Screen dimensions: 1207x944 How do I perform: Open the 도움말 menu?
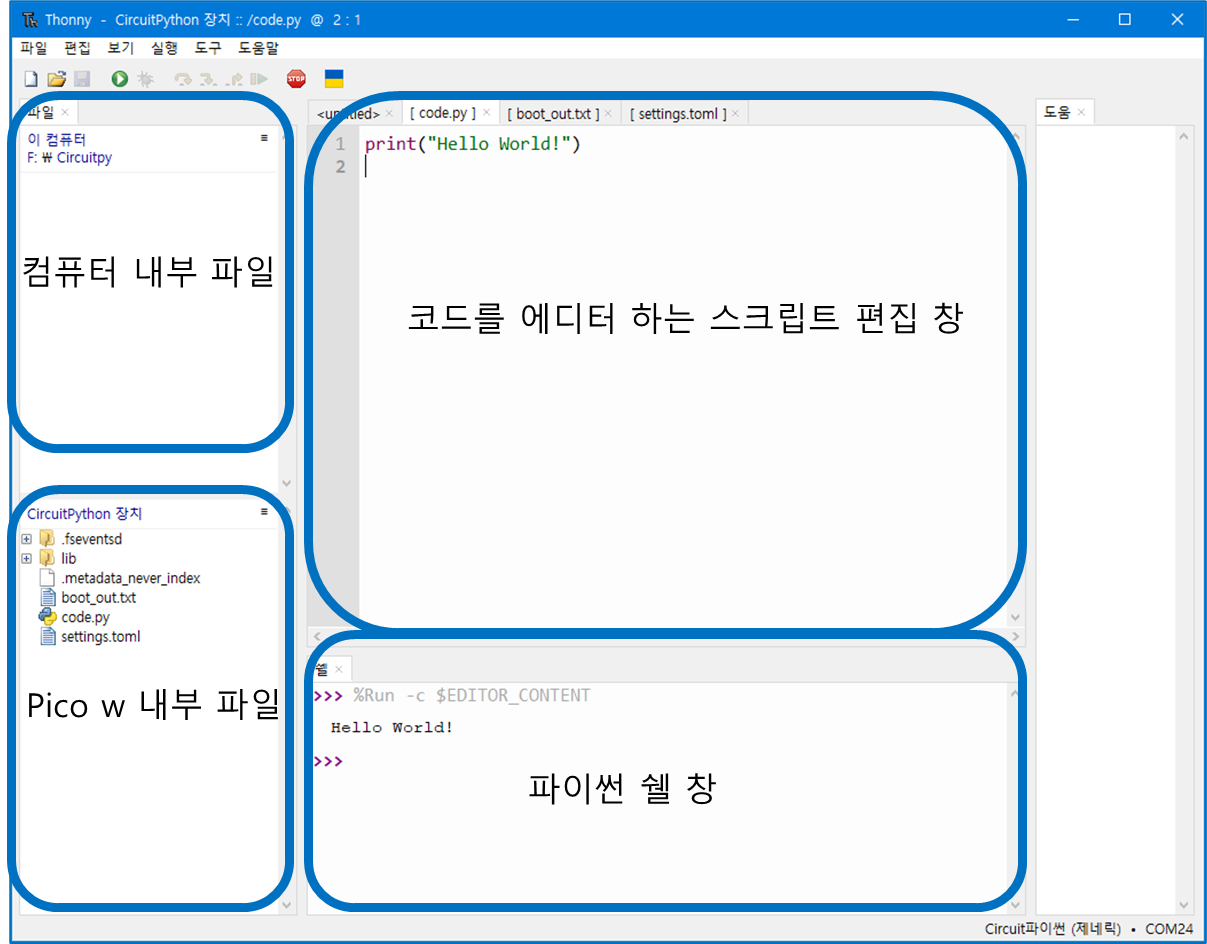tap(258, 47)
